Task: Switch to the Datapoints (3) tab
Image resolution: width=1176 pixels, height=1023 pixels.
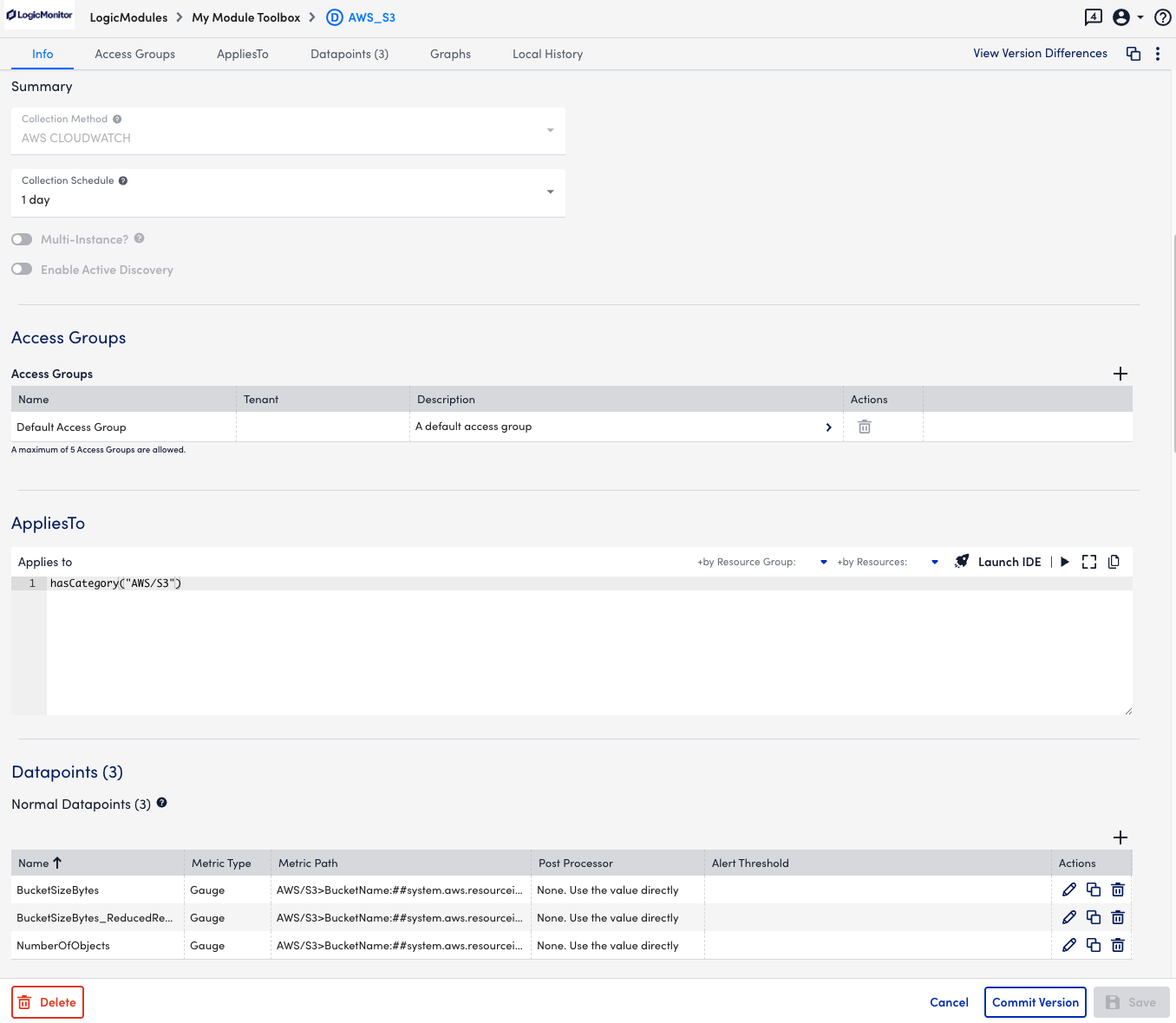Action: 350,54
